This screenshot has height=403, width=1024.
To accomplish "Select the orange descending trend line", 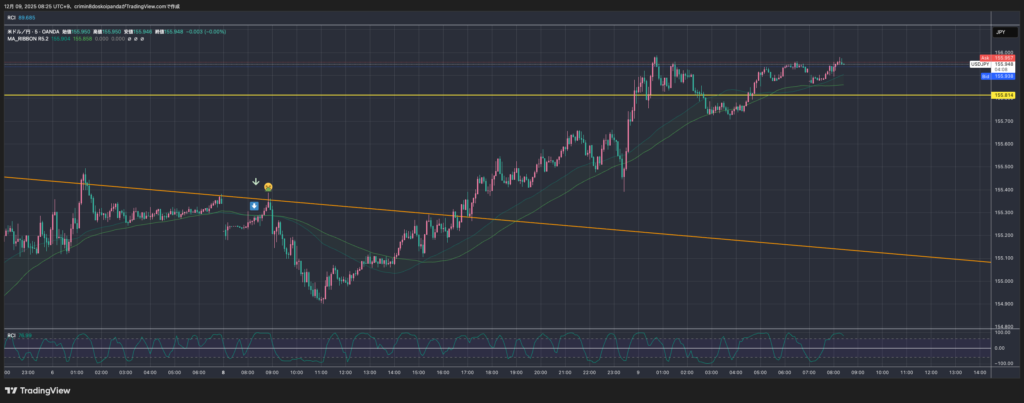I will click(x=600, y=227).
